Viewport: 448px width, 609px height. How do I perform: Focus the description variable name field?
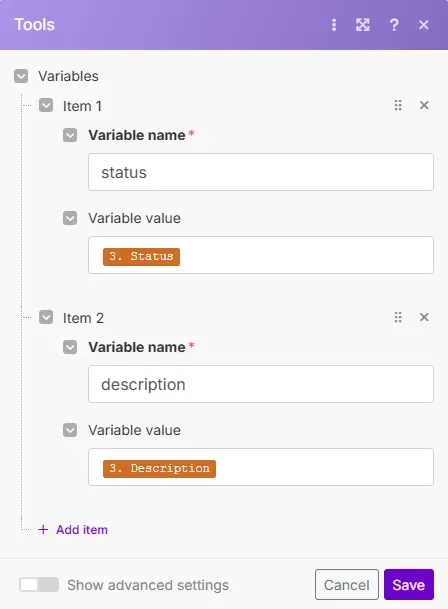261,384
